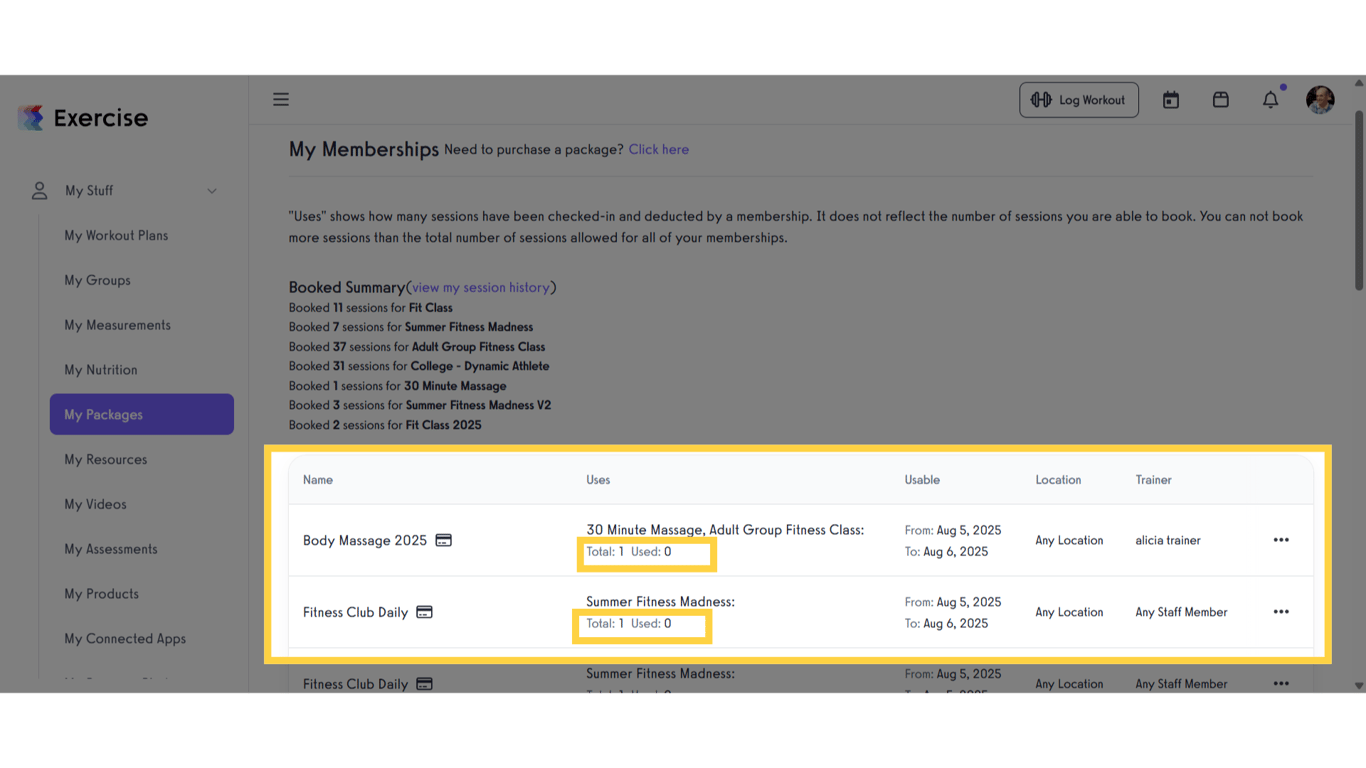This screenshot has width=1366, height=768.
Task: Open 'view my session history'
Action: [x=482, y=287]
